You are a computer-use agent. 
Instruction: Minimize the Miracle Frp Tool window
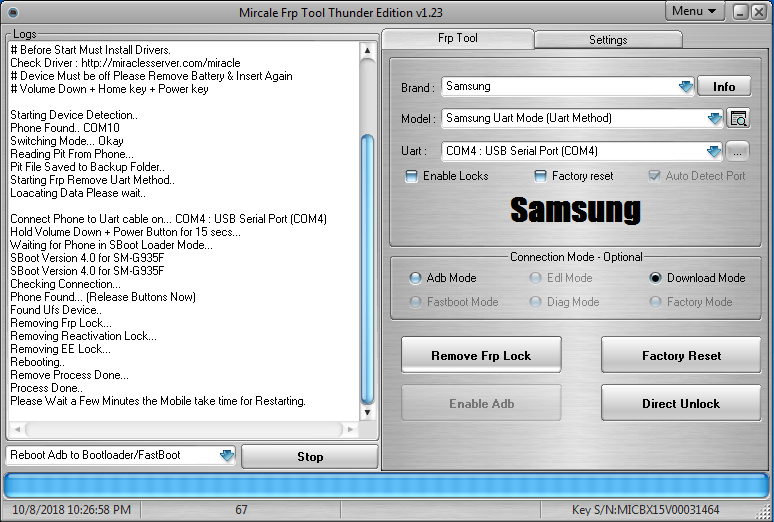click(x=740, y=12)
